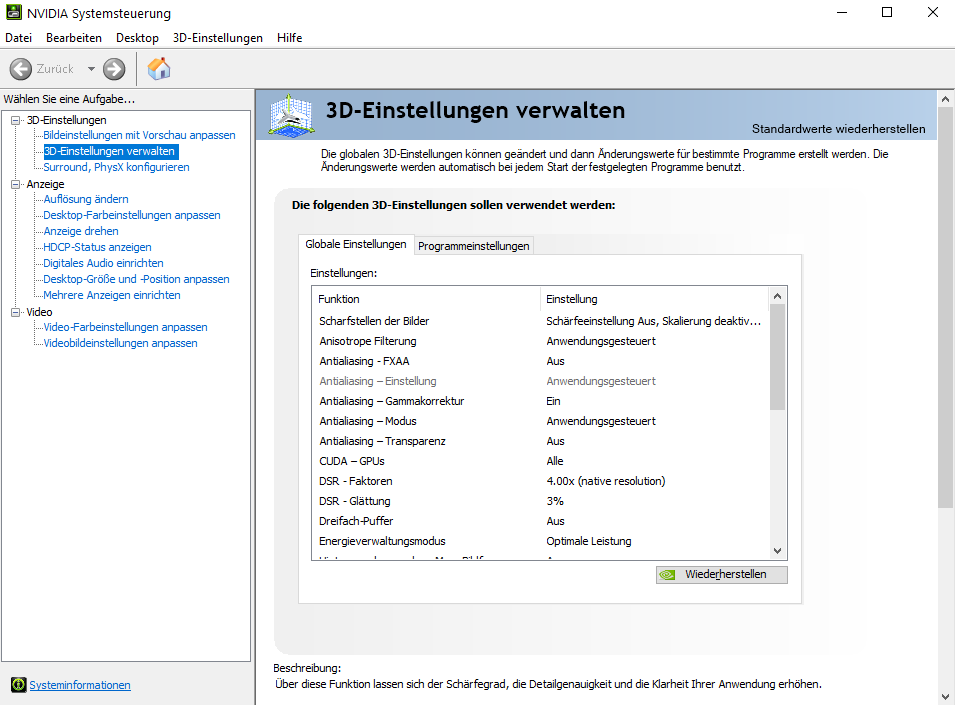This screenshot has height=705, width=955.
Task: Select the Dreifach-Puffer row
Action: click(x=540, y=521)
